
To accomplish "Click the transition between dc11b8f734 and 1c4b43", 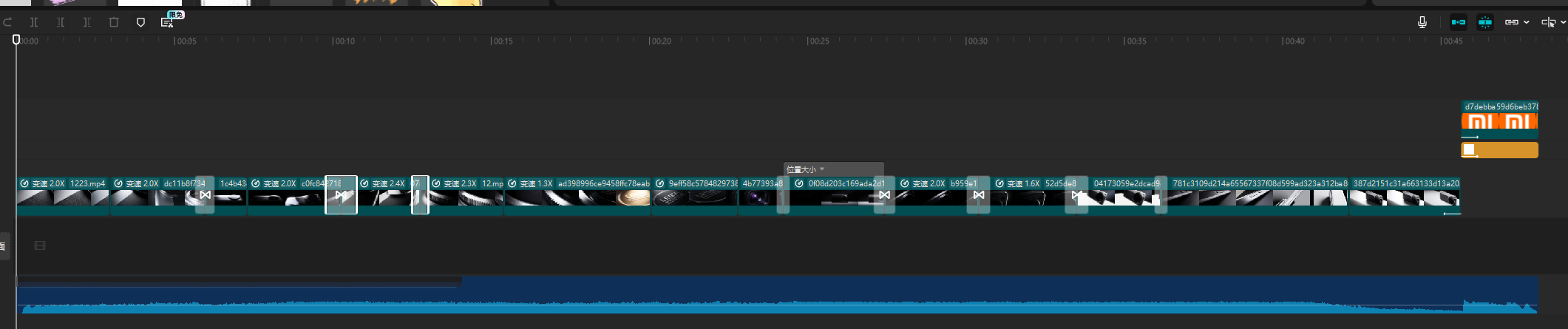I will 205,195.
